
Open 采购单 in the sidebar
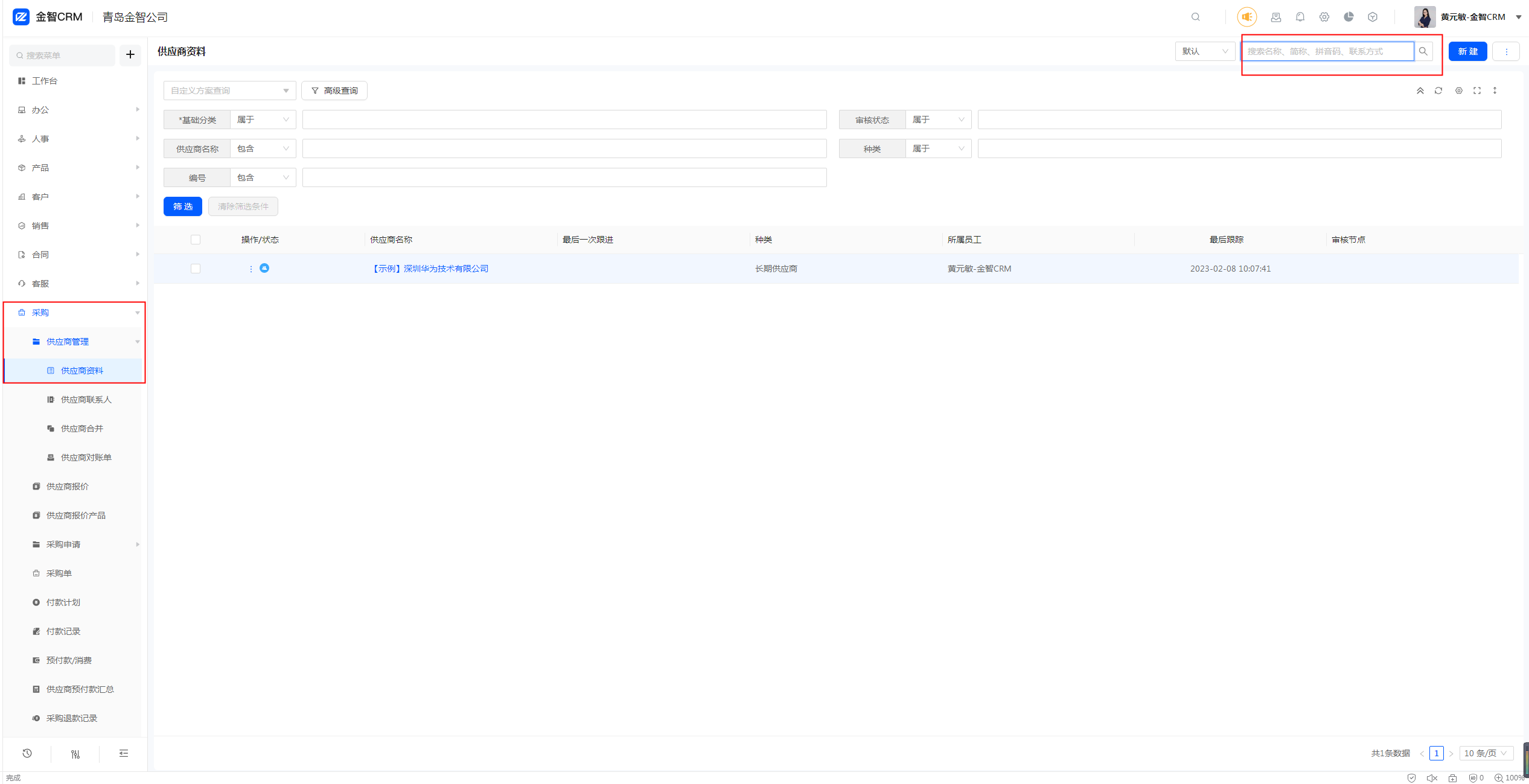tap(59, 573)
